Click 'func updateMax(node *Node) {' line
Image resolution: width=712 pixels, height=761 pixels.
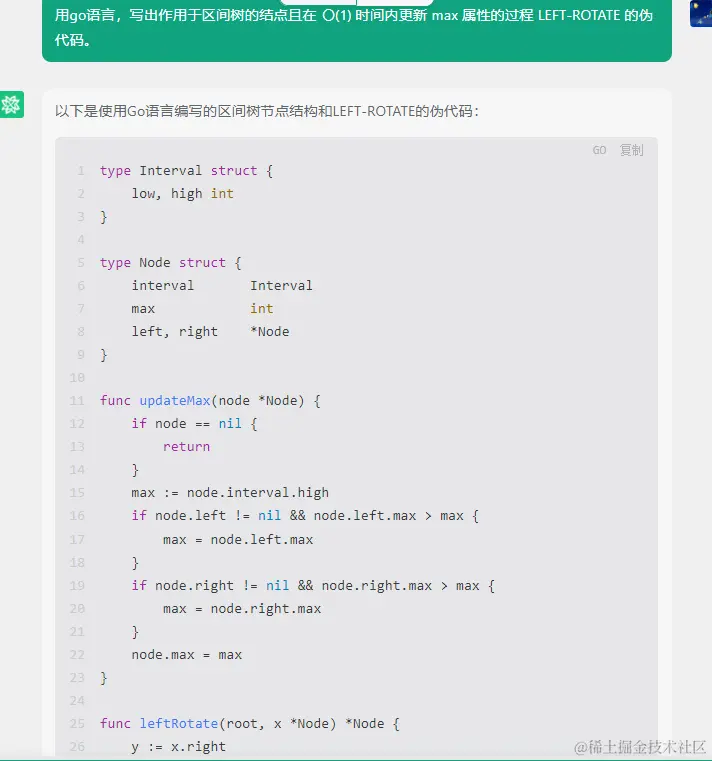pos(210,400)
